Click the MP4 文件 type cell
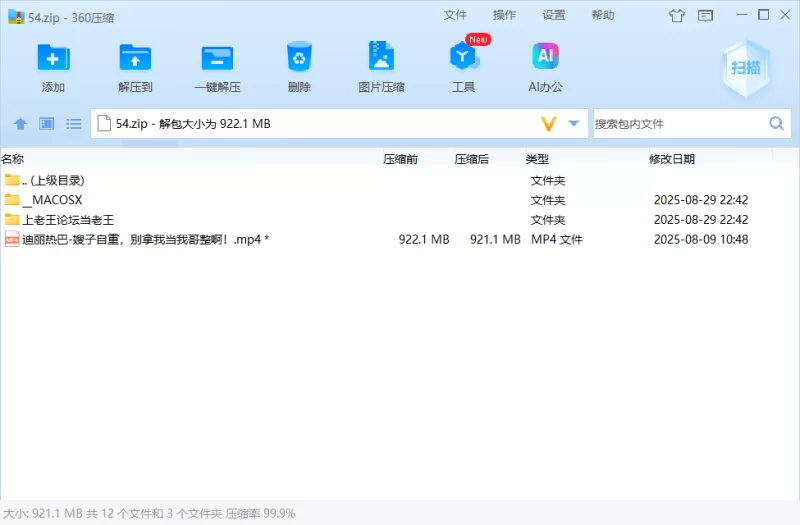 click(557, 239)
